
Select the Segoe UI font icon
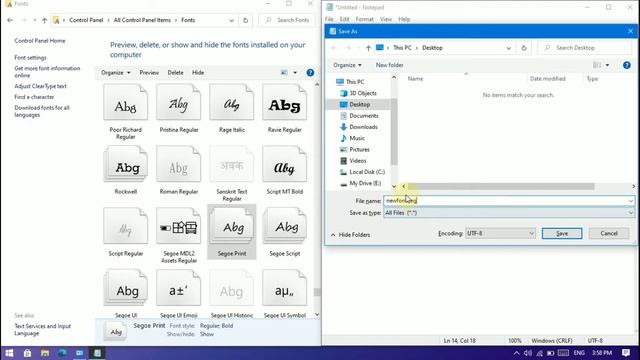pyautogui.click(x=125, y=288)
